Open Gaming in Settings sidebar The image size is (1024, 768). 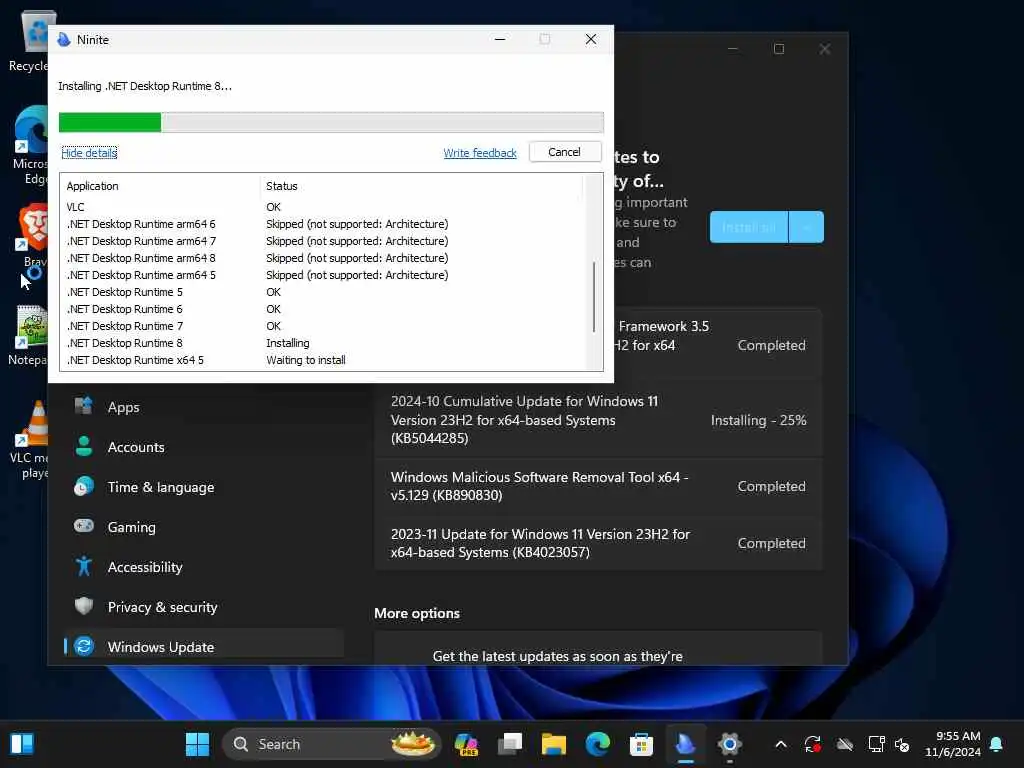point(204,527)
